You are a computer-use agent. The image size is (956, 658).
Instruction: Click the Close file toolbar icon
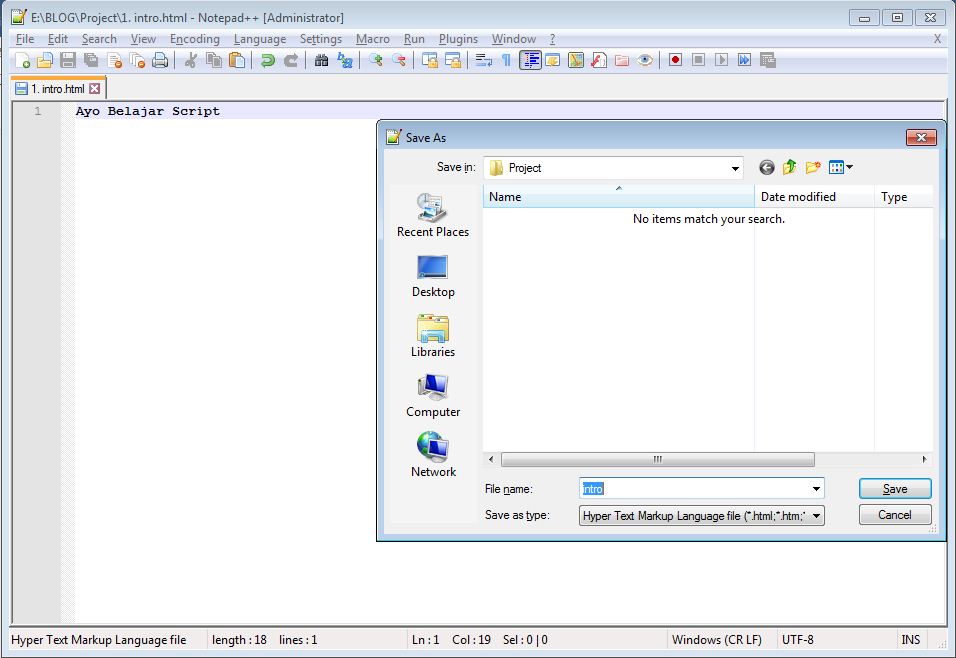115,60
